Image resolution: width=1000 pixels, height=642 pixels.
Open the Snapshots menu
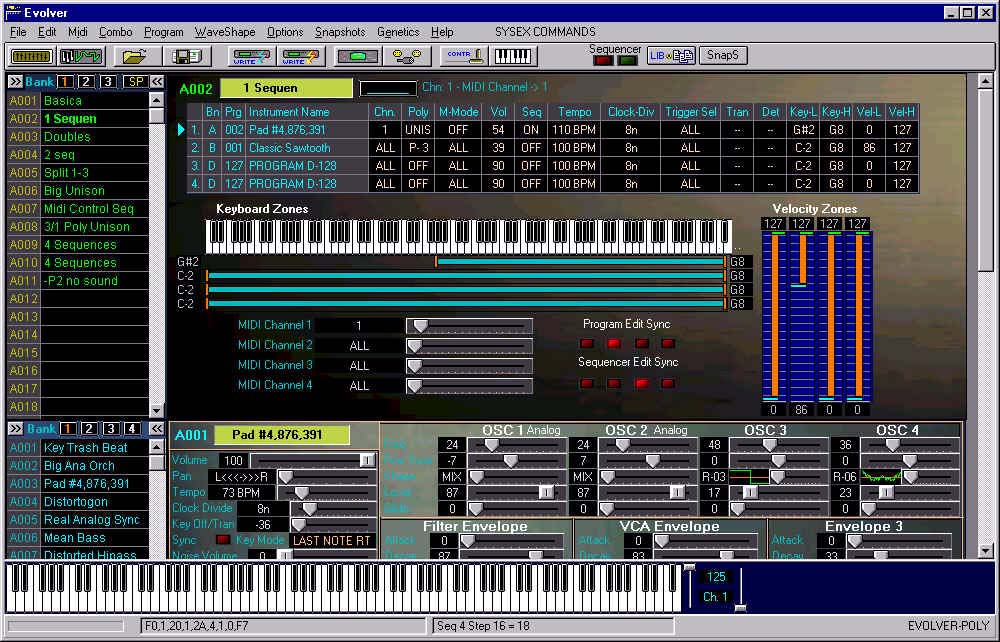340,32
